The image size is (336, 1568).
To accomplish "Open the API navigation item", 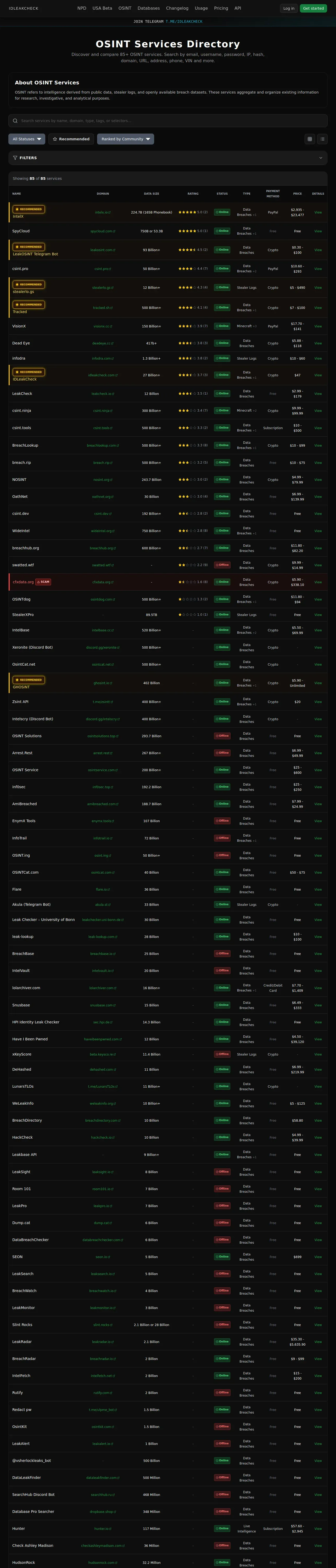I will point(238,9).
